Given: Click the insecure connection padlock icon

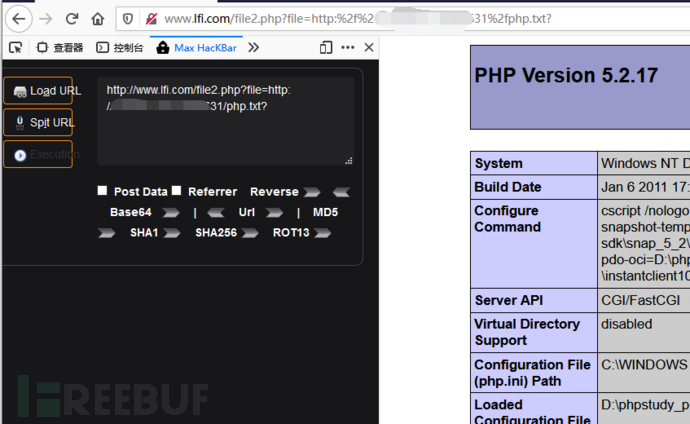Looking at the screenshot, I should 151,19.
